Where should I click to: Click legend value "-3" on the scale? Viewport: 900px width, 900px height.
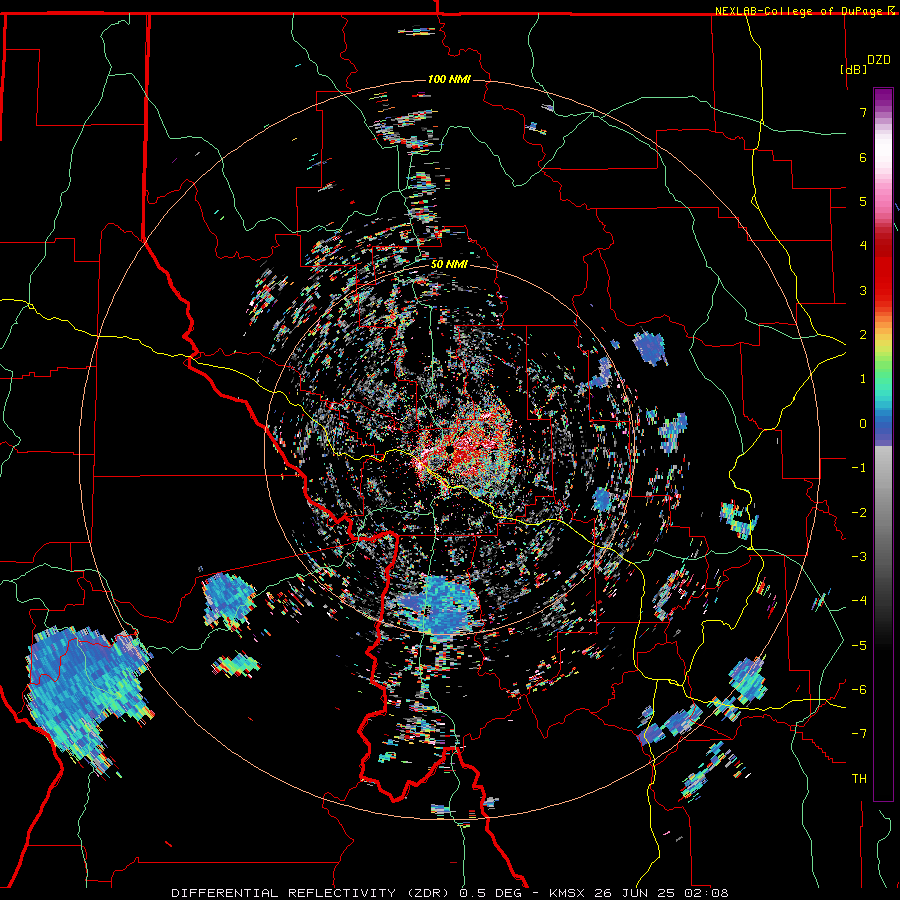click(859, 557)
